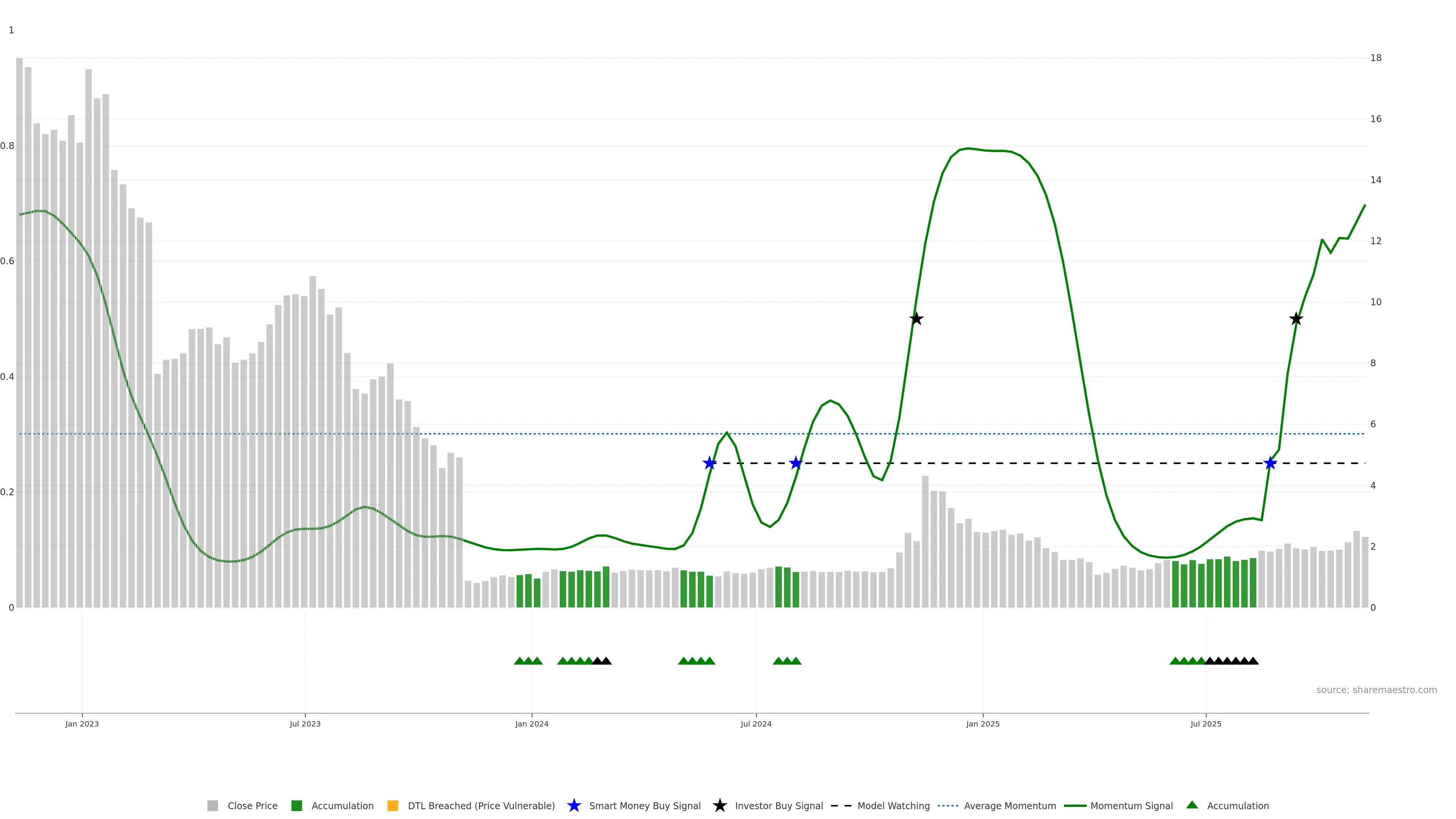
Task: Click the orange DTL Breached legend square
Action: (x=393, y=805)
